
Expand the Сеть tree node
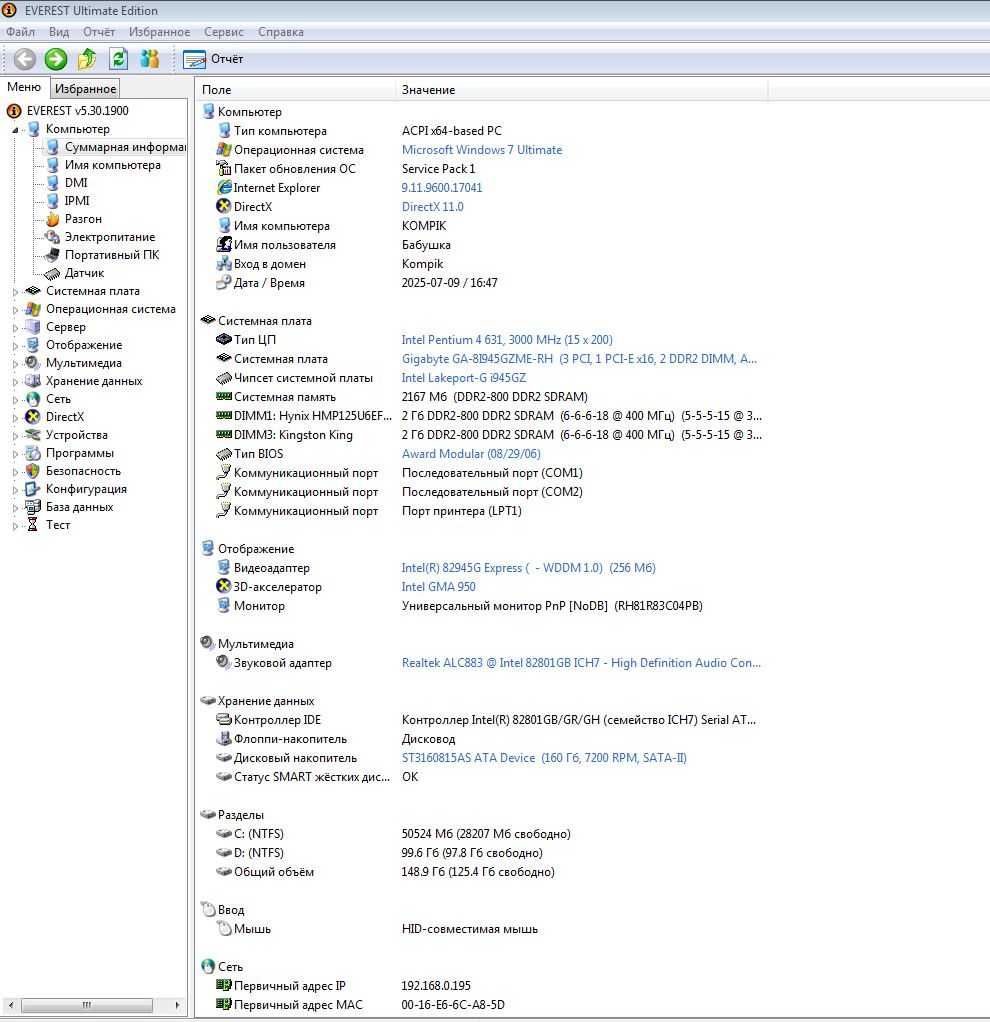[x=15, y=400]
